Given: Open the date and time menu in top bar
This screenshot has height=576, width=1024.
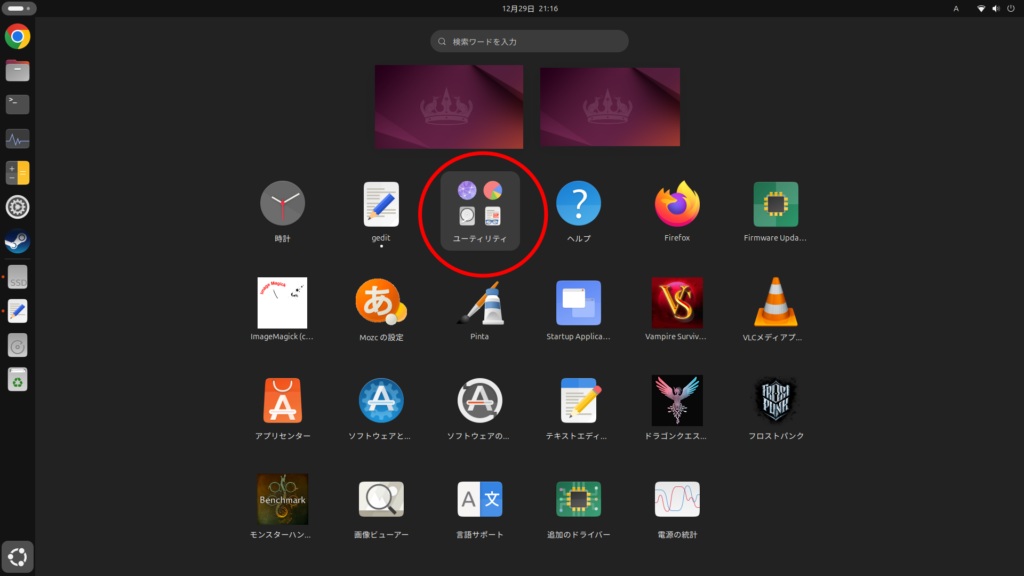Looking at the screenshot, I should (x=530, y=8).
